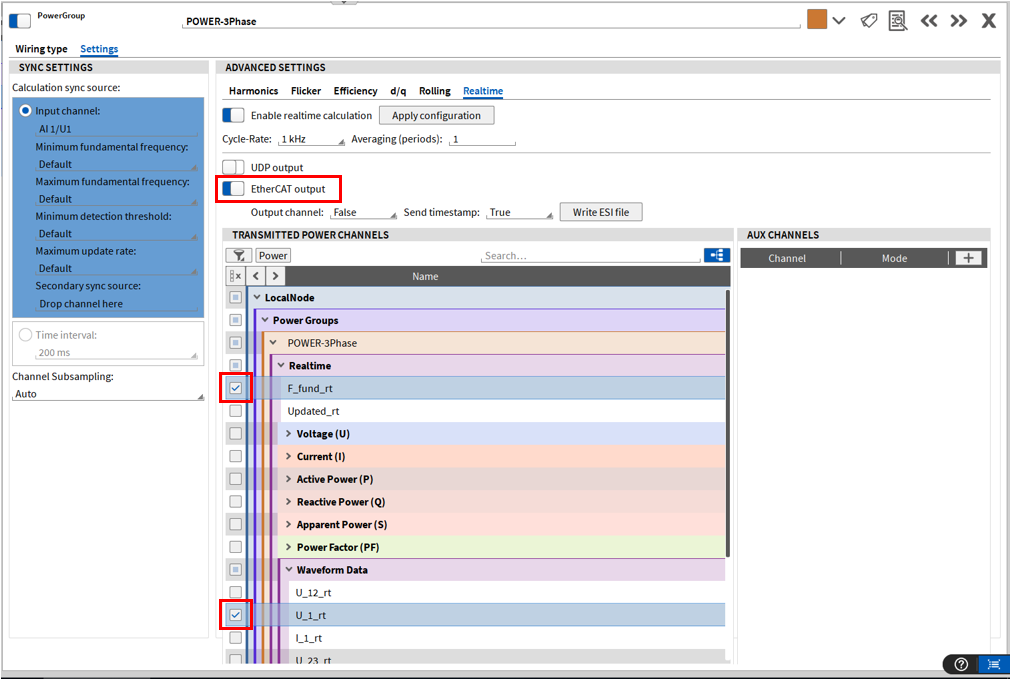The height and width of the screenshot is (681, 1013).
Task: Check the Current (I) checkbox
Action: 235,456
